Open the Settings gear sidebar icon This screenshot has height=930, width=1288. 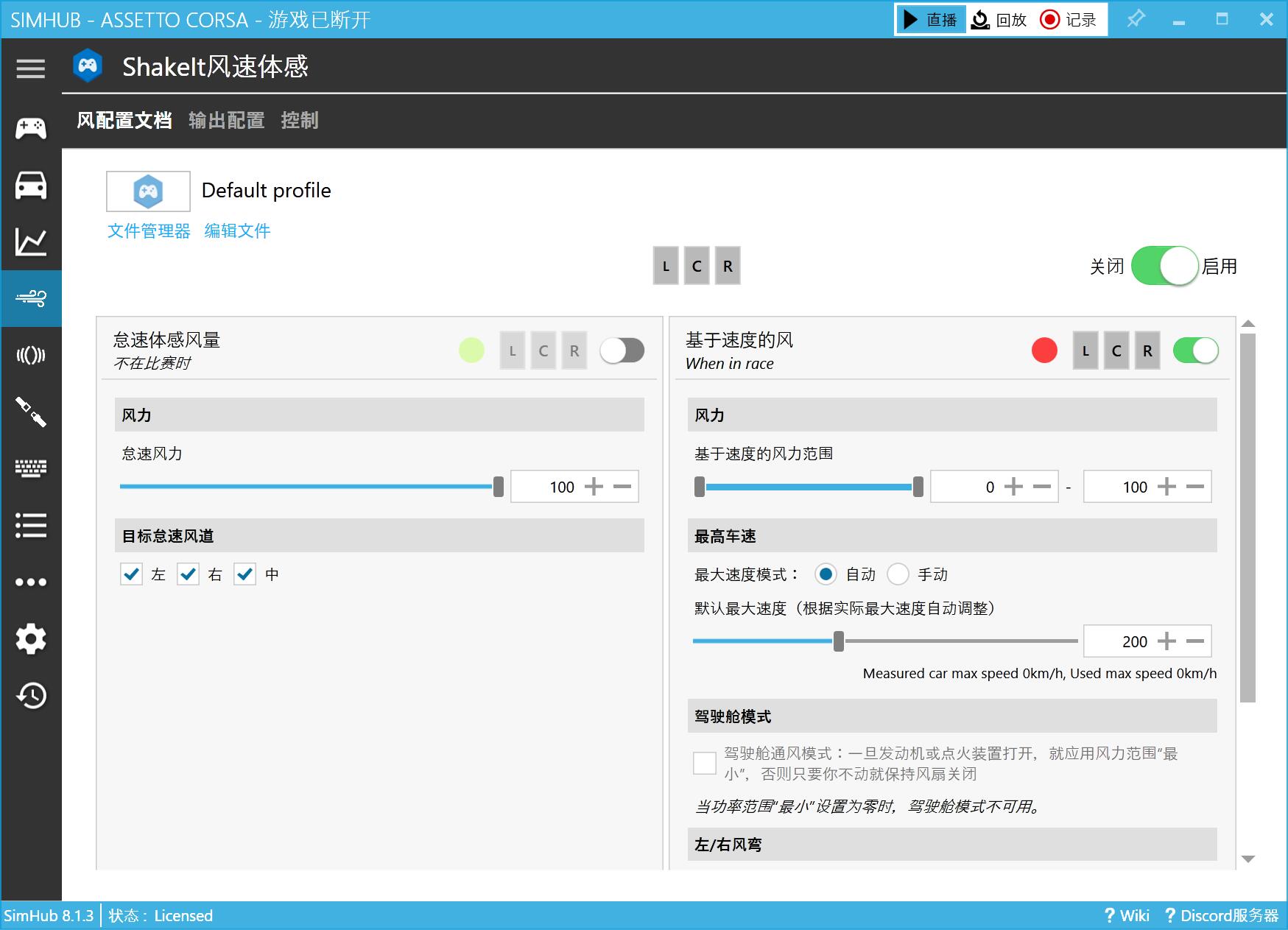click(31, 638)
